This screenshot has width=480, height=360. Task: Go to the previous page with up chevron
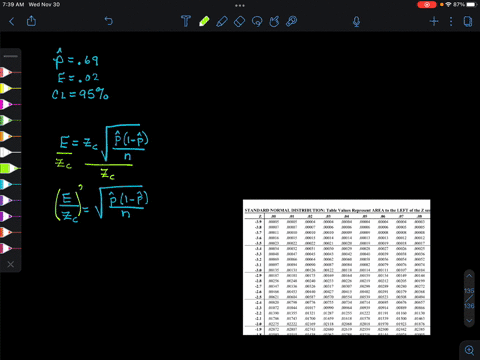click(469, 276)
